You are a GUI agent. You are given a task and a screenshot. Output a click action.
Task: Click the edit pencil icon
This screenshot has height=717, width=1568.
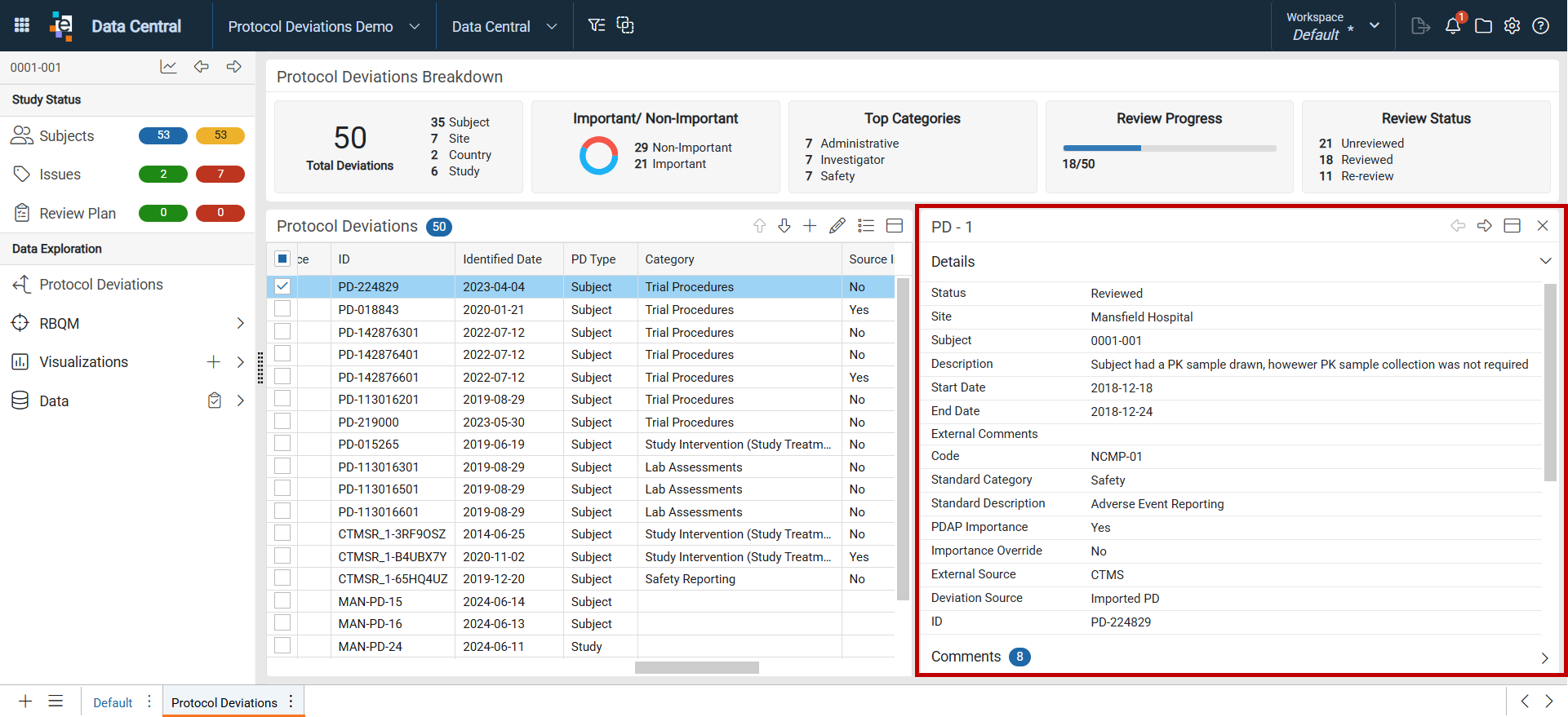click(x=837, y=226)
